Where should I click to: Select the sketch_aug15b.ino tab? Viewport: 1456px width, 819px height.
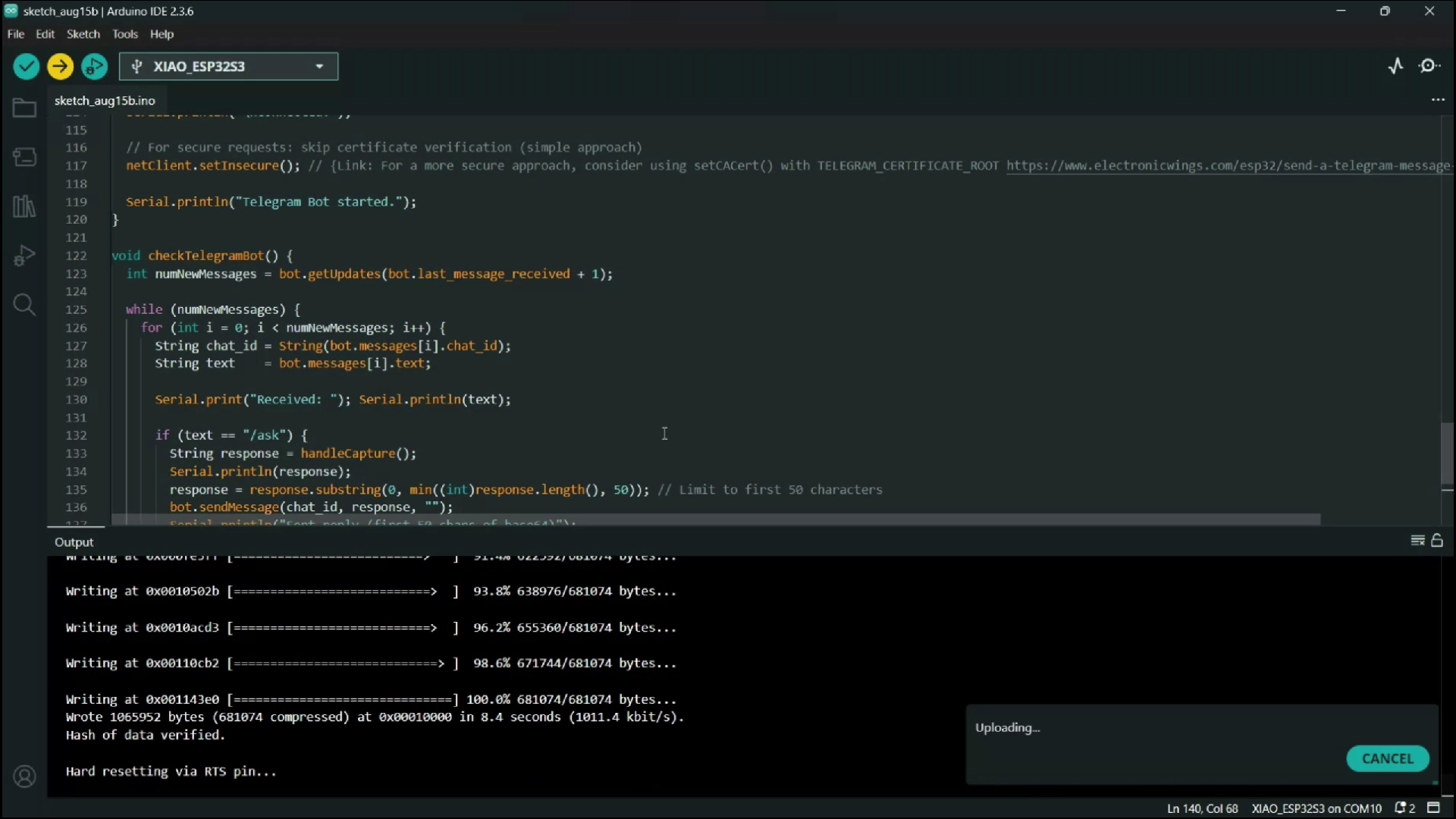(x=105, y=100)
